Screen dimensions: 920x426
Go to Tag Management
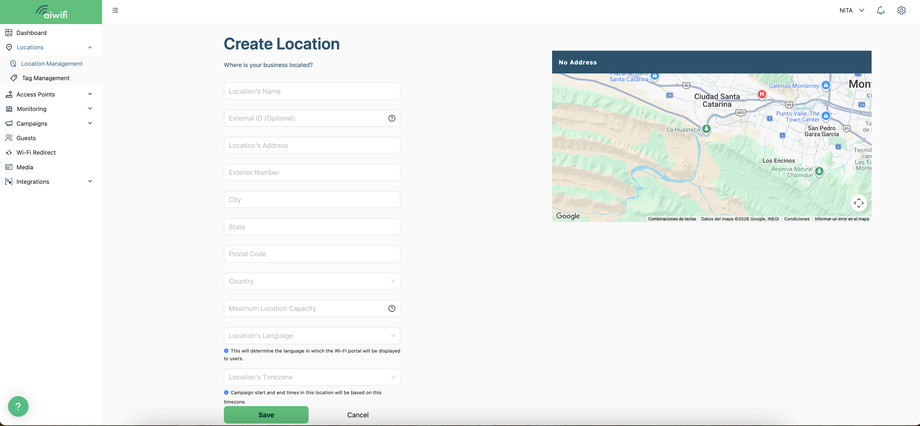[x=46, y=78]
